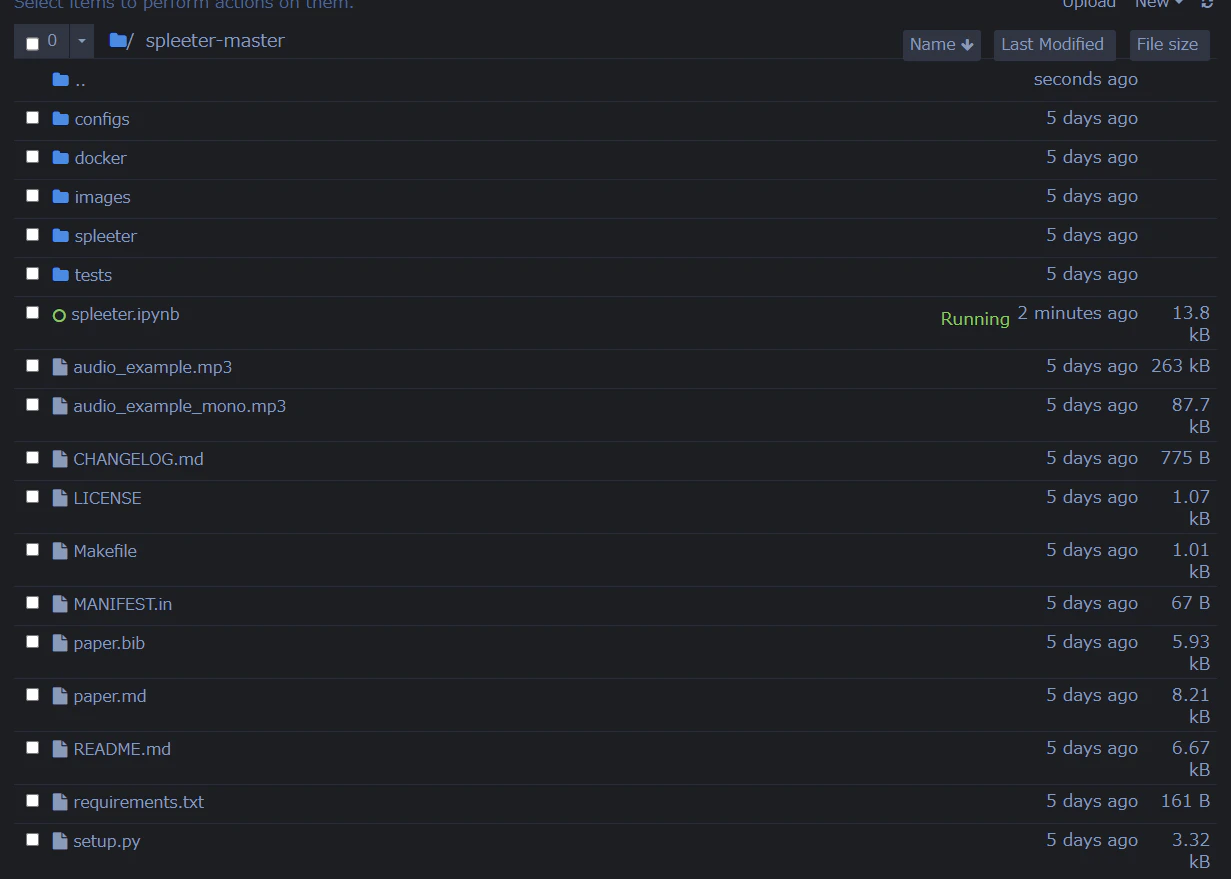The height and width of the screenshot is (879, 1231).
Task: Click the folder icon beside configs
Action: (x=60, y=119)
